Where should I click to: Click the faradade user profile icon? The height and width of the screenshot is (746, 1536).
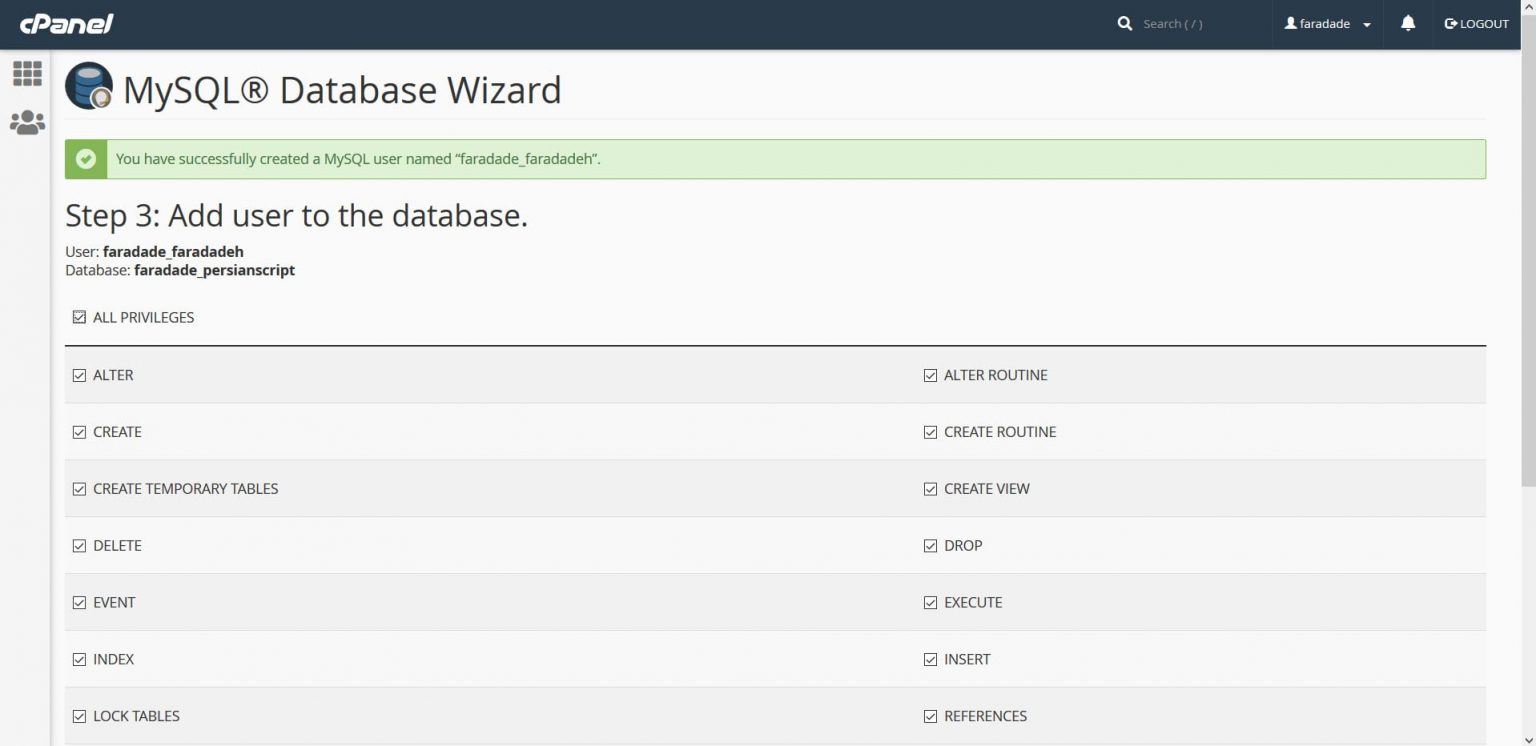[1290, 23]
